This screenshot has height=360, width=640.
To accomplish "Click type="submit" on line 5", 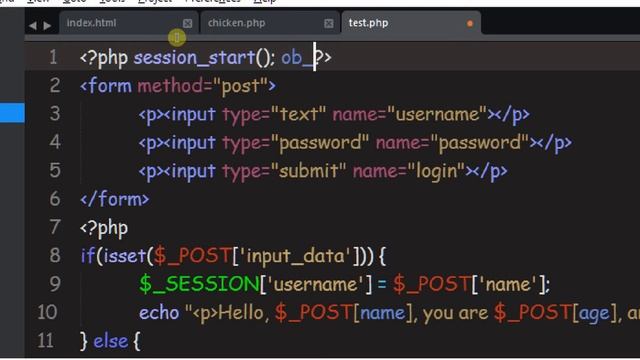I will [x=284, y=172].
